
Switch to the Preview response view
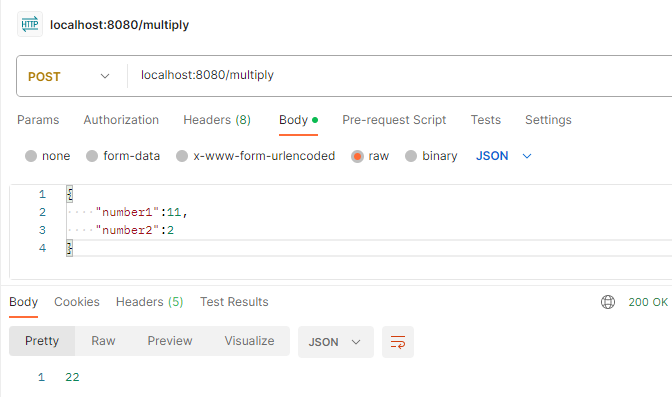click(170, 341)
